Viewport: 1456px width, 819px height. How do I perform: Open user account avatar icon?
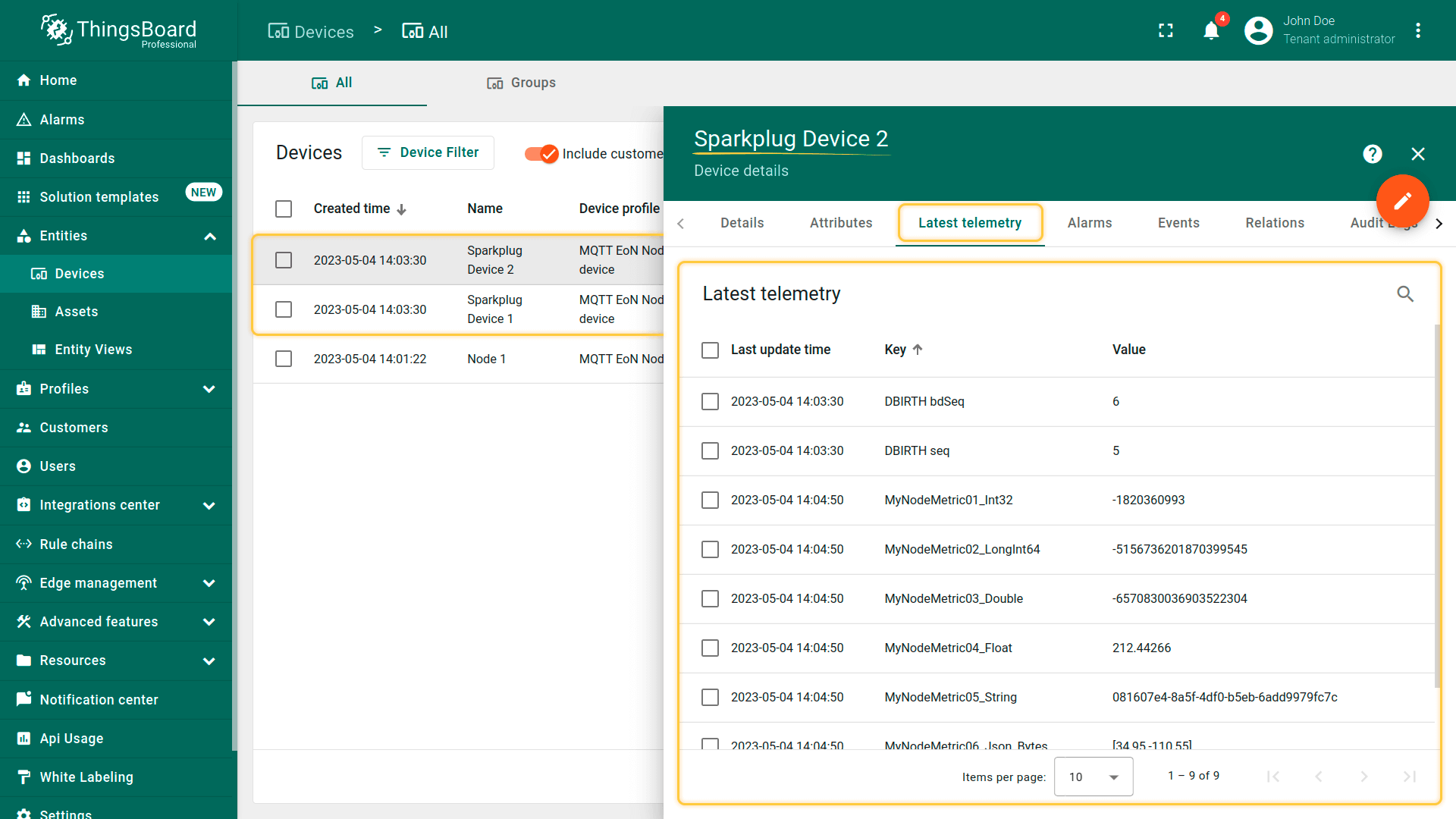(x=1258, y=31)
